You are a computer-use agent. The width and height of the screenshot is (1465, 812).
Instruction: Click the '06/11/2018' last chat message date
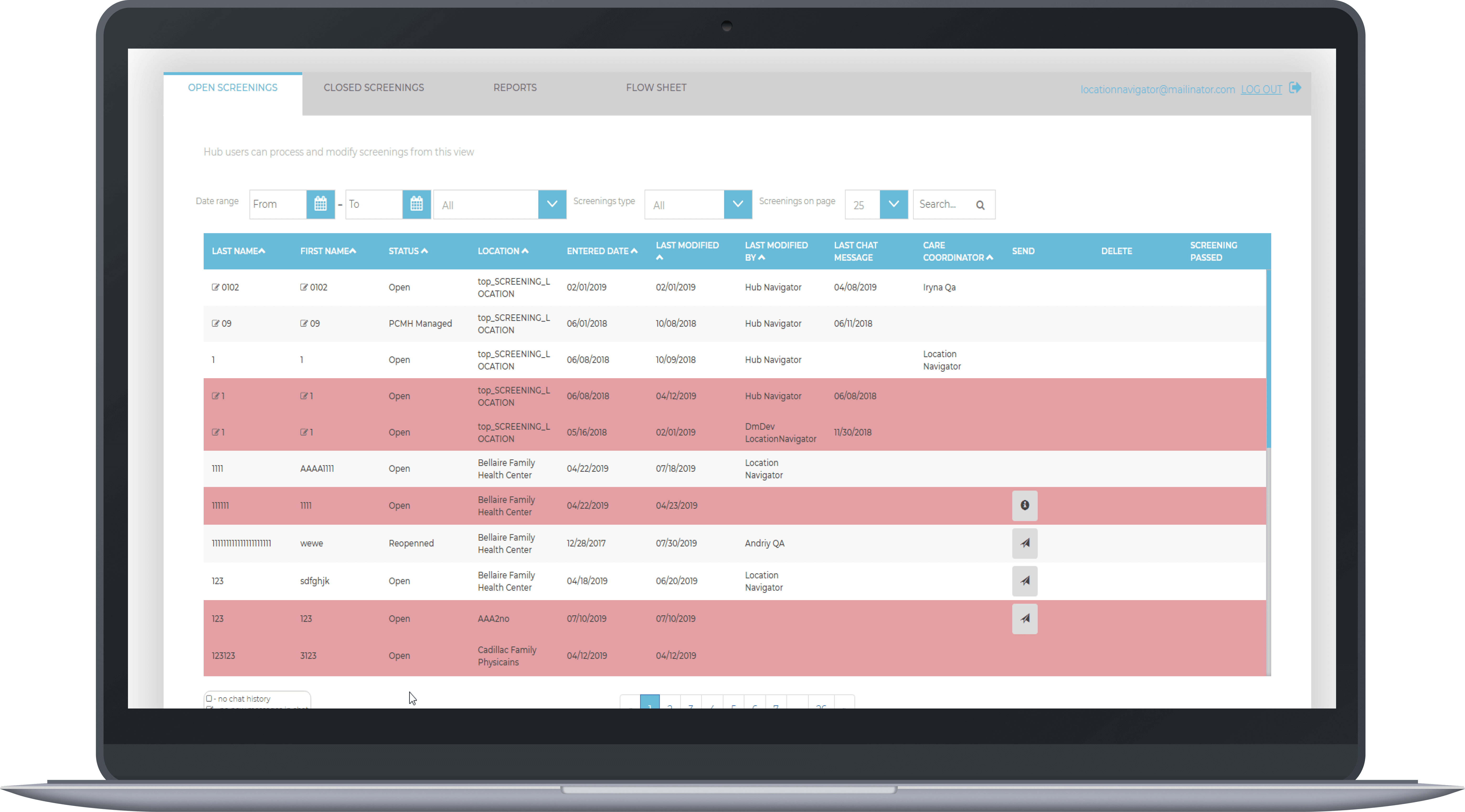(853, 324)
